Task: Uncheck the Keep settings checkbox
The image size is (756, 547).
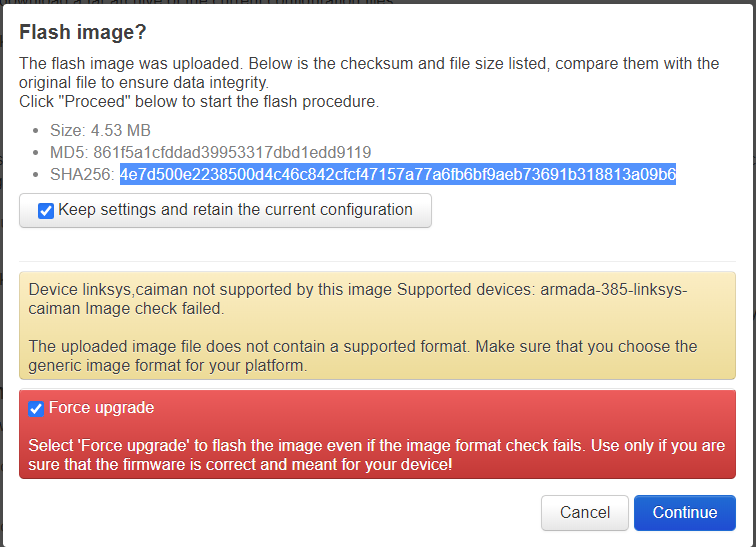Action: 46,211
